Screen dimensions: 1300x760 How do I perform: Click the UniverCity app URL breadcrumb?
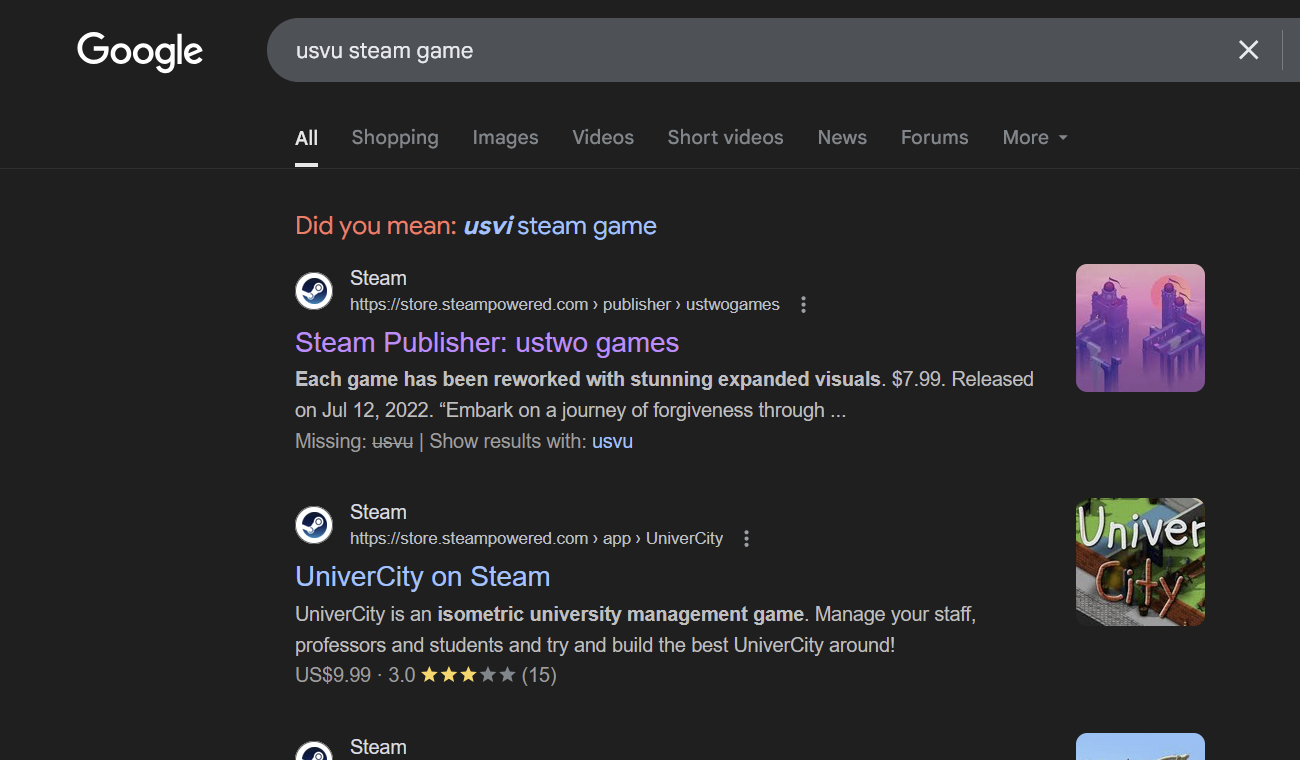[536, 539]
